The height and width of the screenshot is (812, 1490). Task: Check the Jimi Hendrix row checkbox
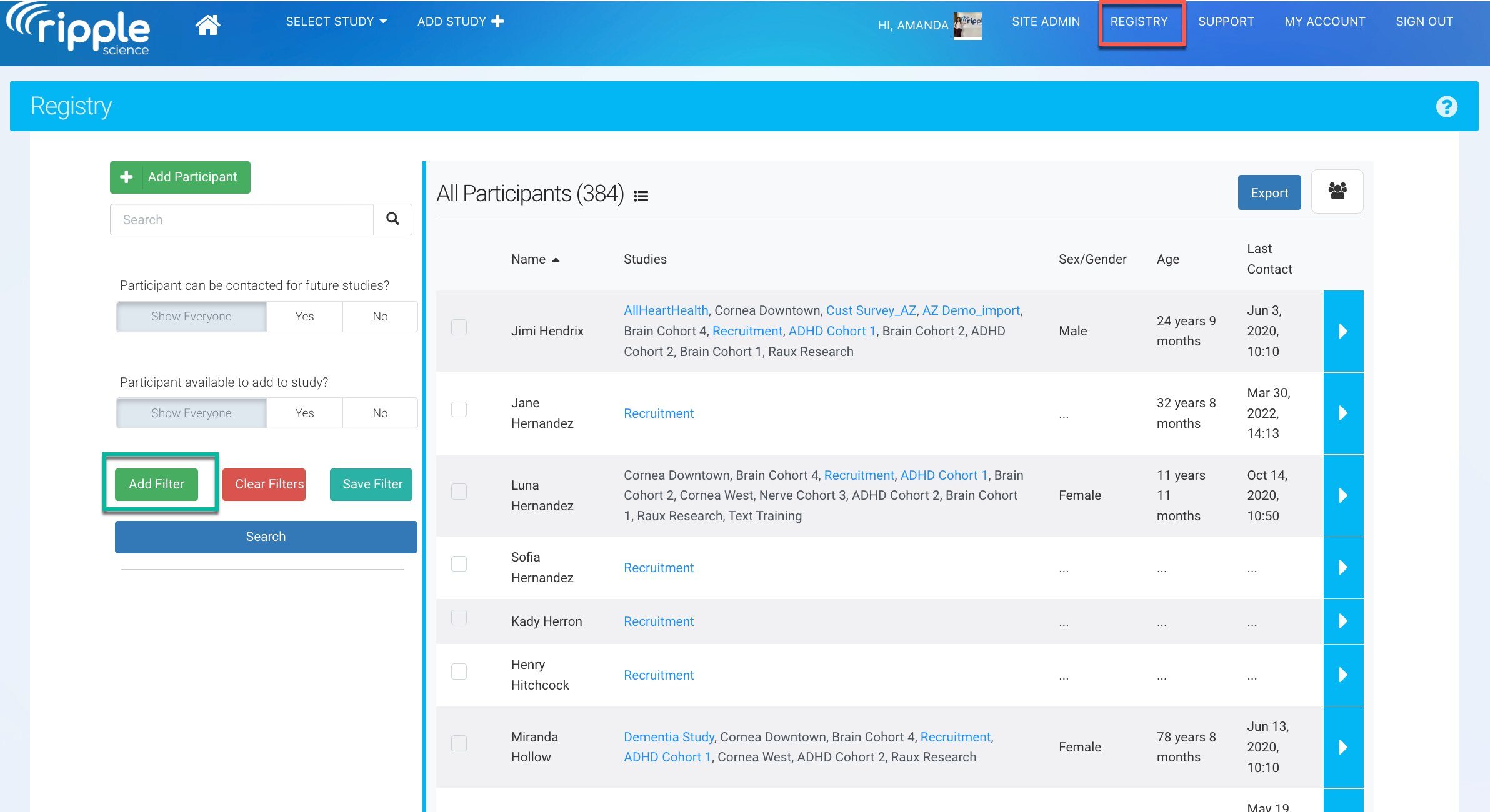(x=459, y=327)
